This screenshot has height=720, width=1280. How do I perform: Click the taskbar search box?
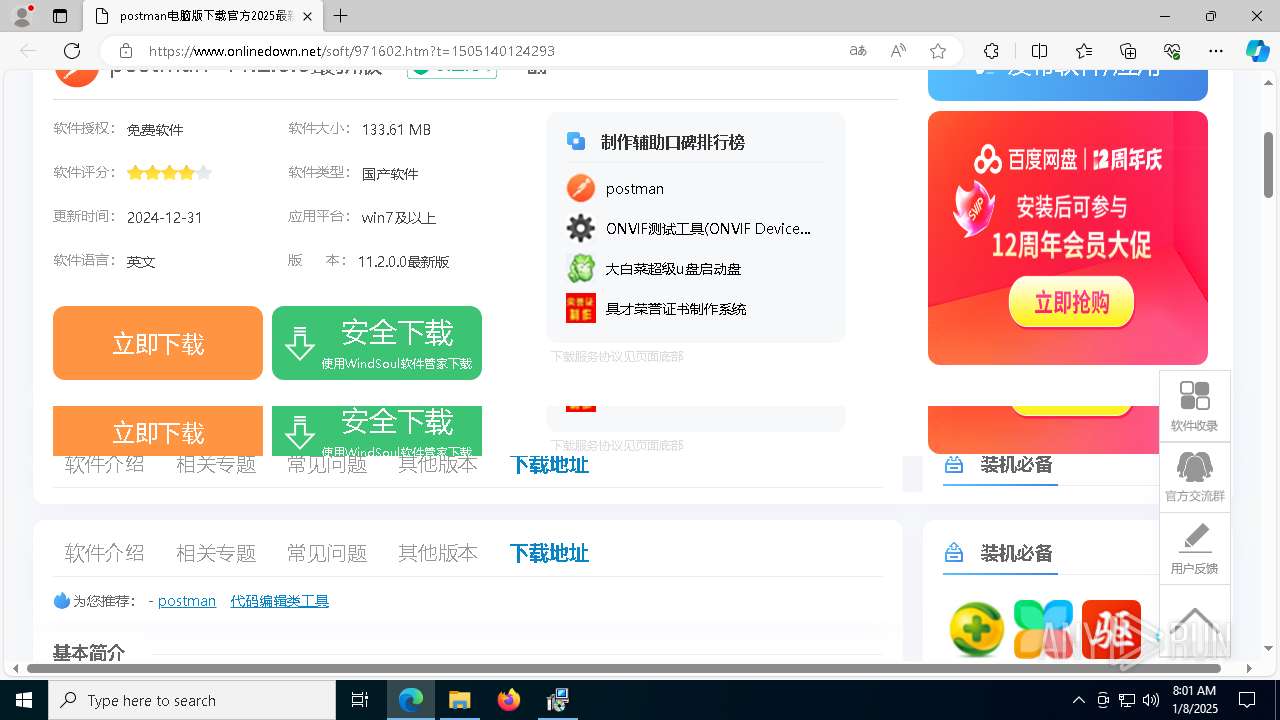tap(192, 700)
